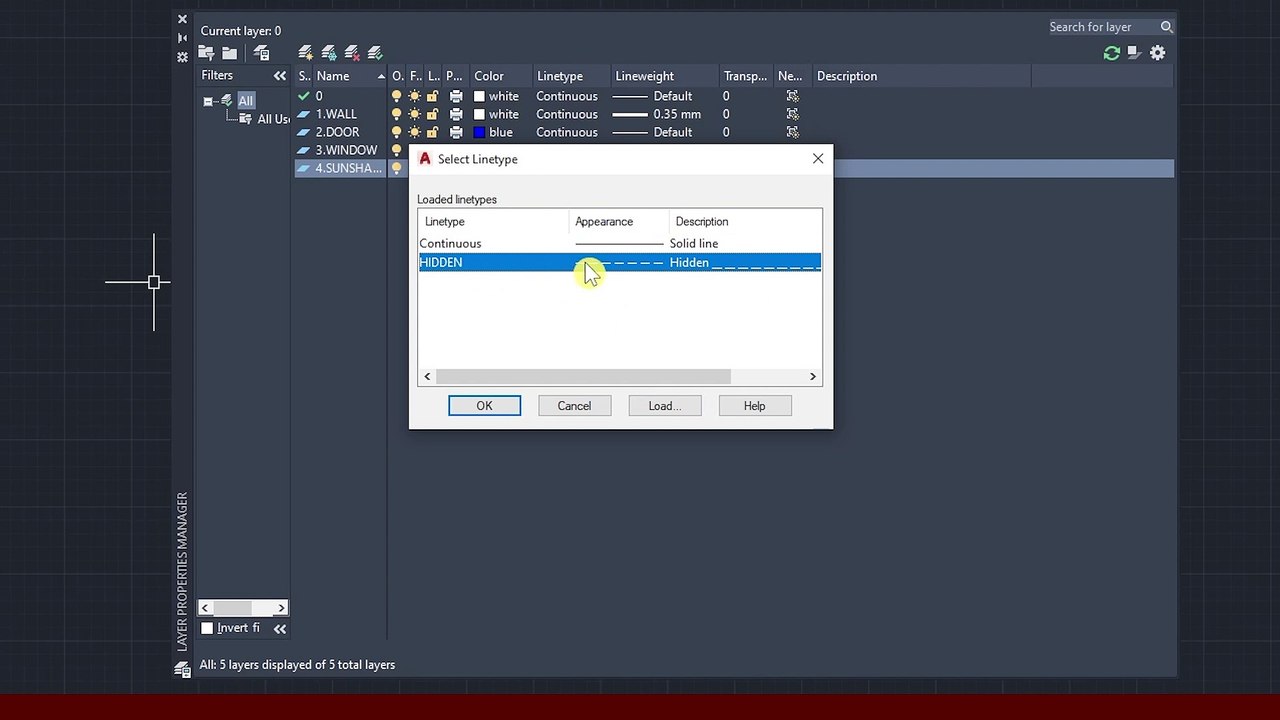Toggle the Lock padlock for 2.DOOR
1280x720 pixels.
432,132
